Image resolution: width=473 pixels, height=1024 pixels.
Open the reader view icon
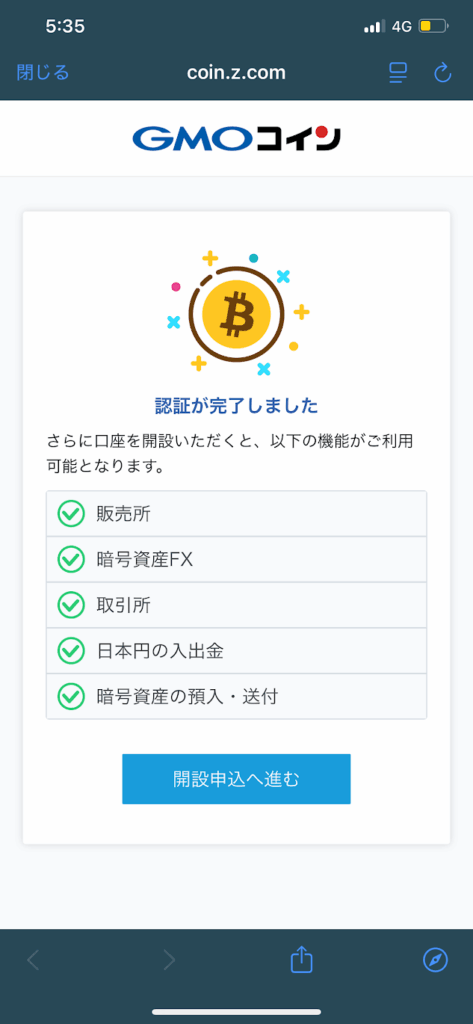[398, 72]
